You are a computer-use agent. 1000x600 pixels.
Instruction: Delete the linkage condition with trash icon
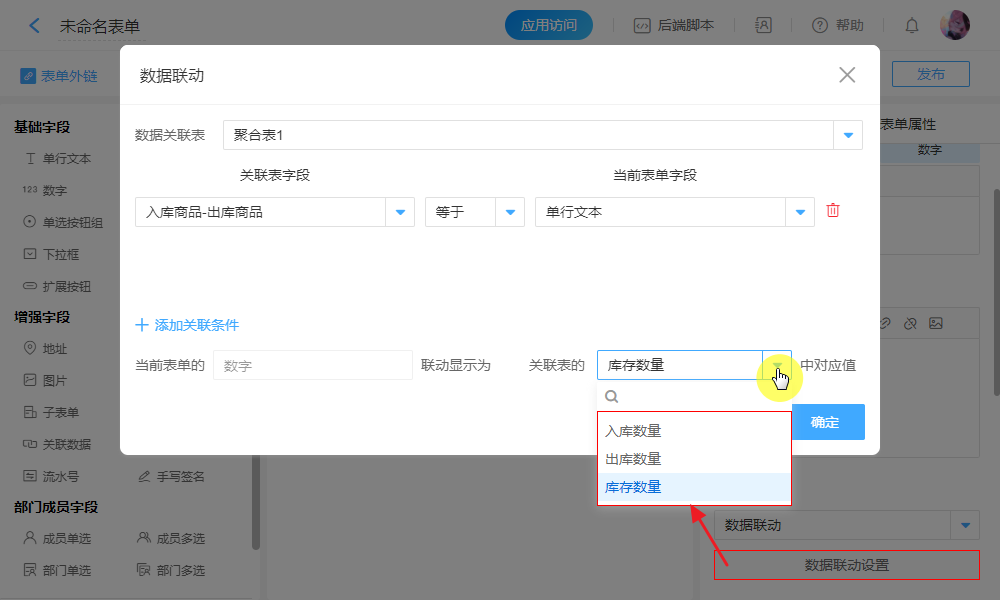[x=832, y=211]
